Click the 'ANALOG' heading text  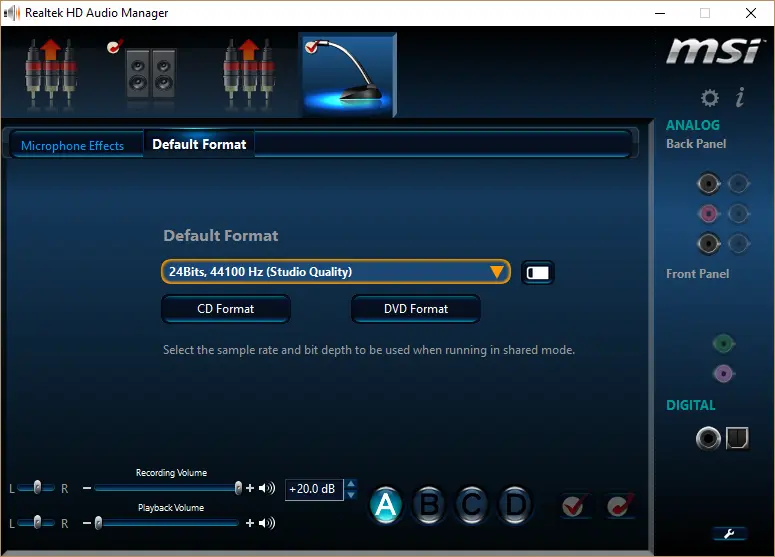tap(693, 126)
